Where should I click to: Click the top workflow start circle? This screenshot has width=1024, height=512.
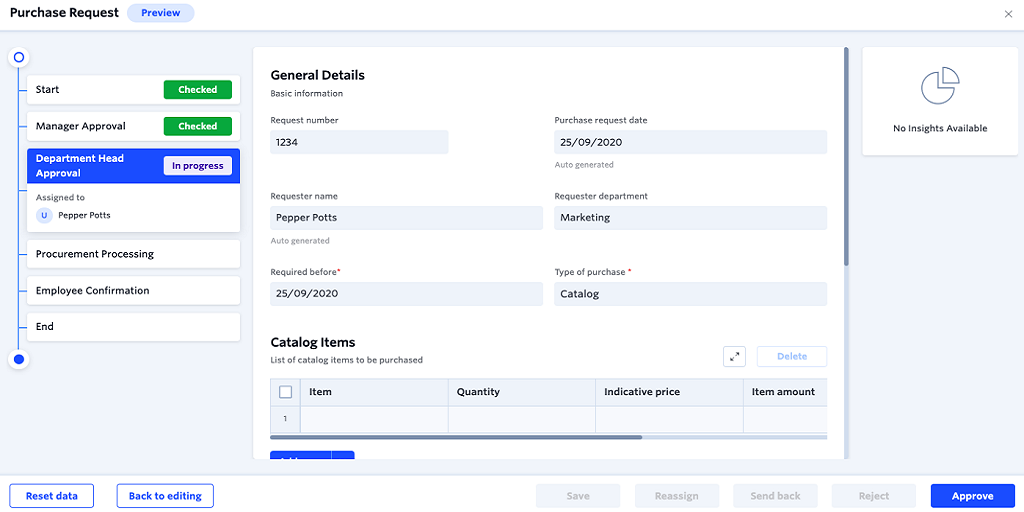pyautogui.click(x=18, y=57)
